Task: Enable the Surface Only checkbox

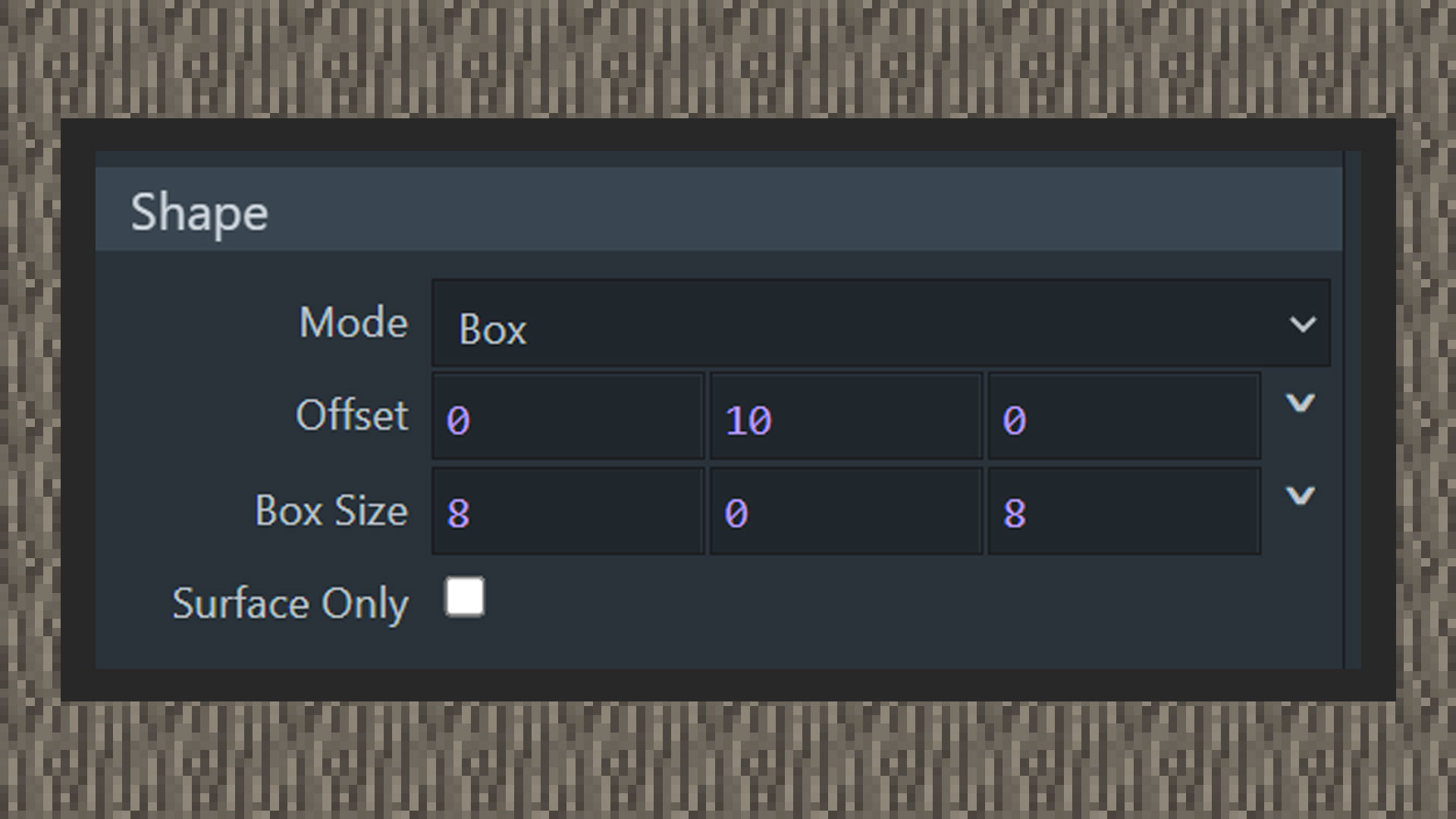Action: (464, 597)
